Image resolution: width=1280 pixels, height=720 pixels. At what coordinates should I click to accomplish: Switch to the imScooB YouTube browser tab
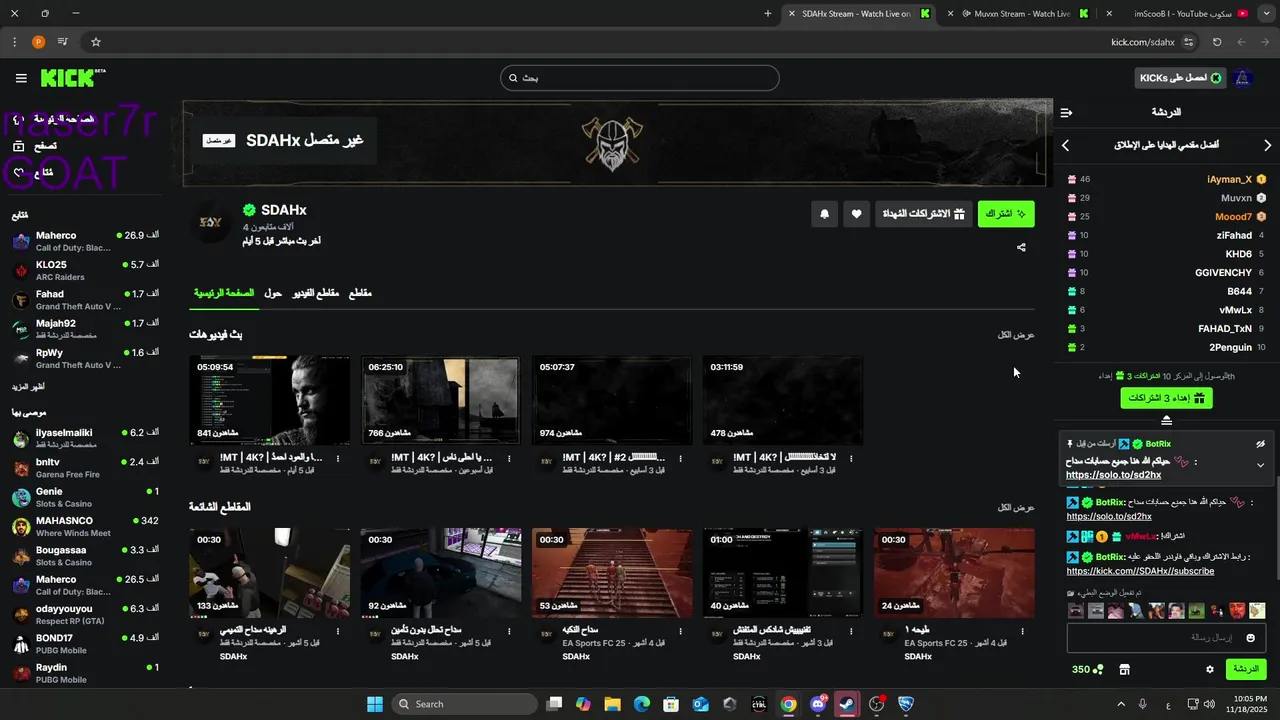[1180, 14]
